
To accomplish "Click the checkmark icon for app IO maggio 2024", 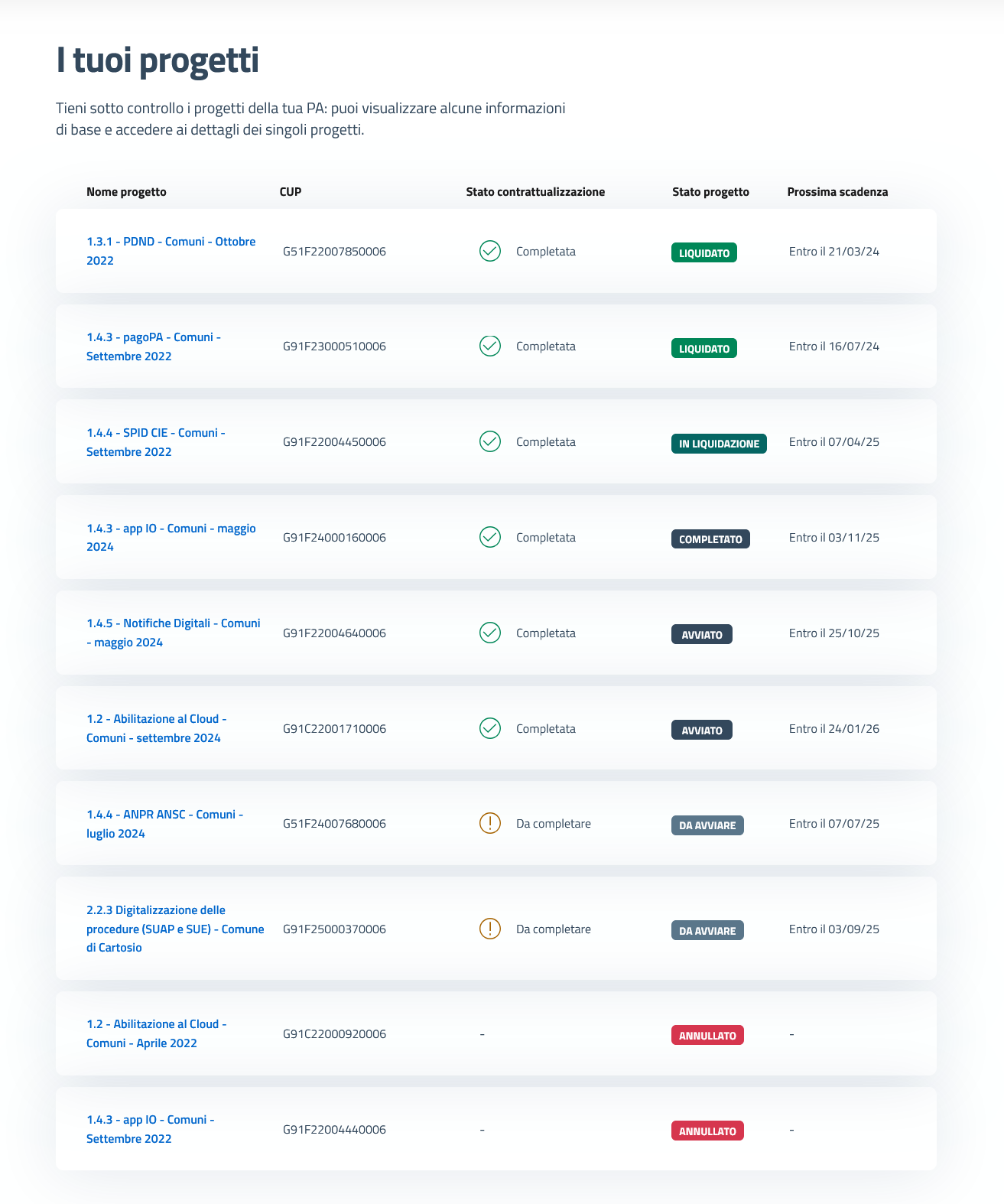I will click(489, 537).
